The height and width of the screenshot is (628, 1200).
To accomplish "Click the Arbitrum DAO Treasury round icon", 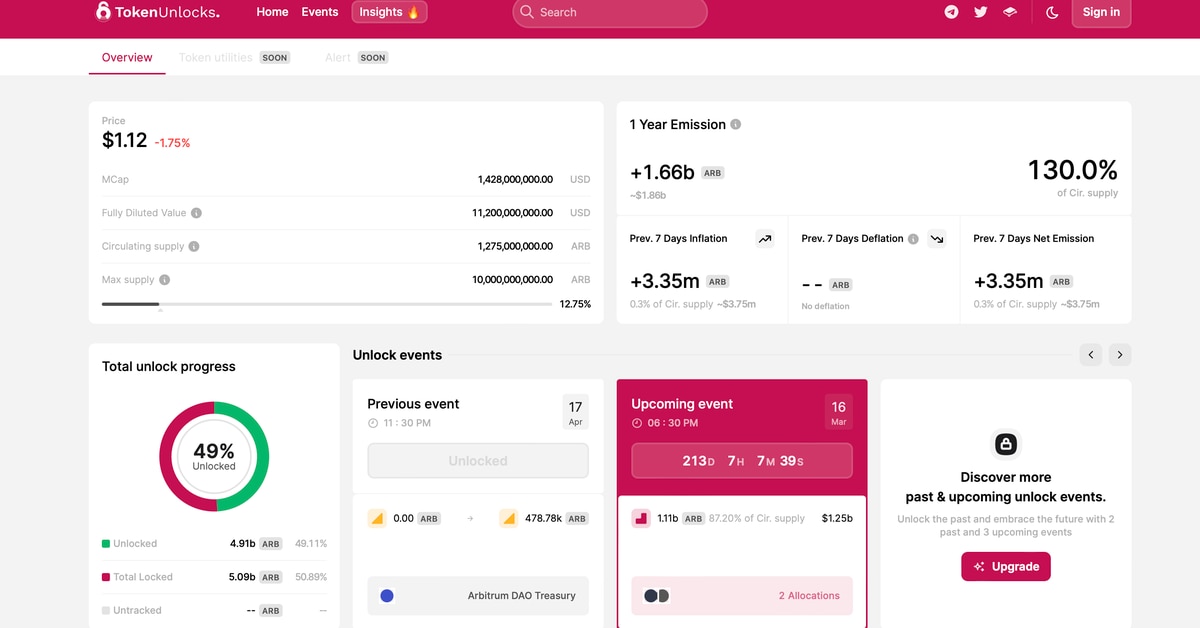I will pos(387,596).
